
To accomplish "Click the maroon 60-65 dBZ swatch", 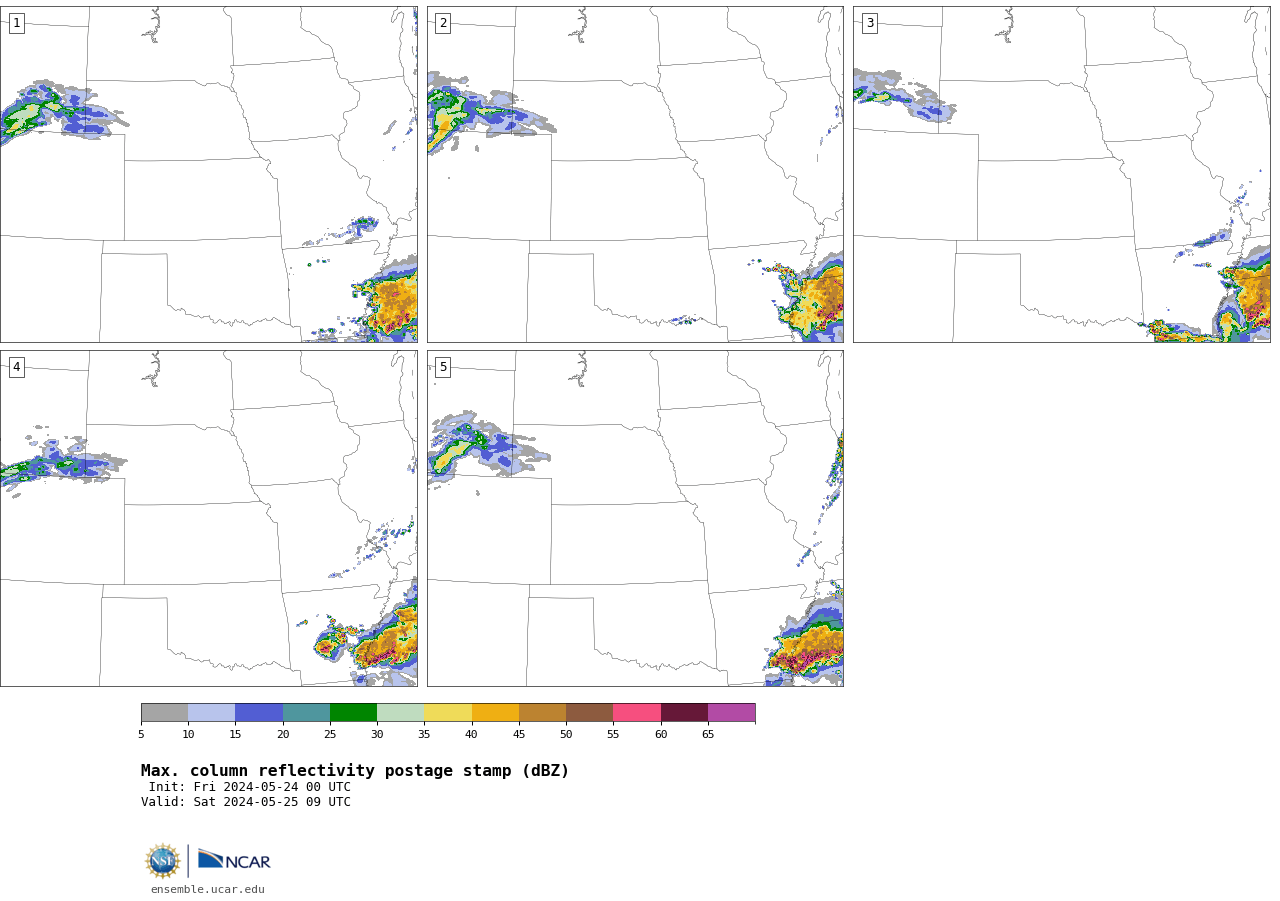I will pyautogui.click(x=684, y=712).
